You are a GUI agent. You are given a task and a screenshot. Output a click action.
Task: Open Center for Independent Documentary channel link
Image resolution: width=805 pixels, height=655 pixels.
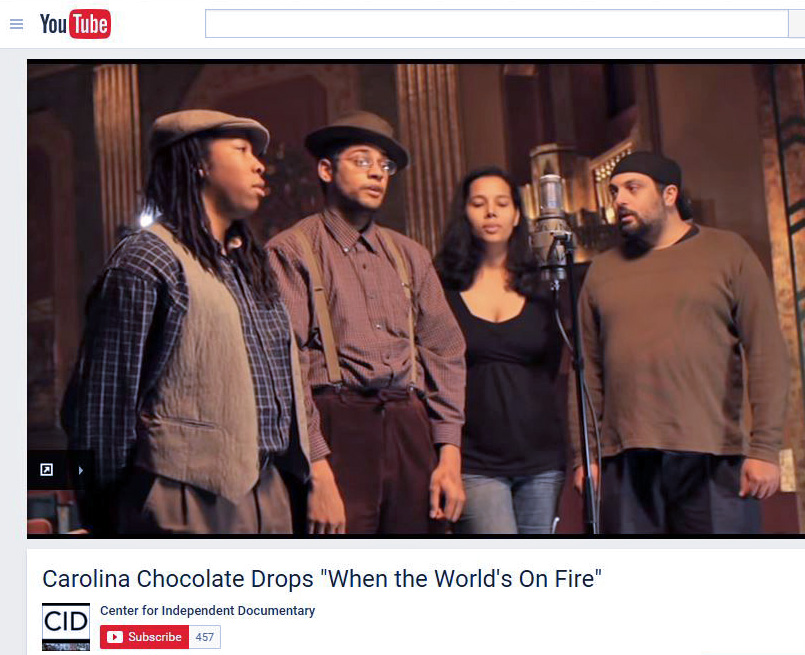(x=207, y=611)
